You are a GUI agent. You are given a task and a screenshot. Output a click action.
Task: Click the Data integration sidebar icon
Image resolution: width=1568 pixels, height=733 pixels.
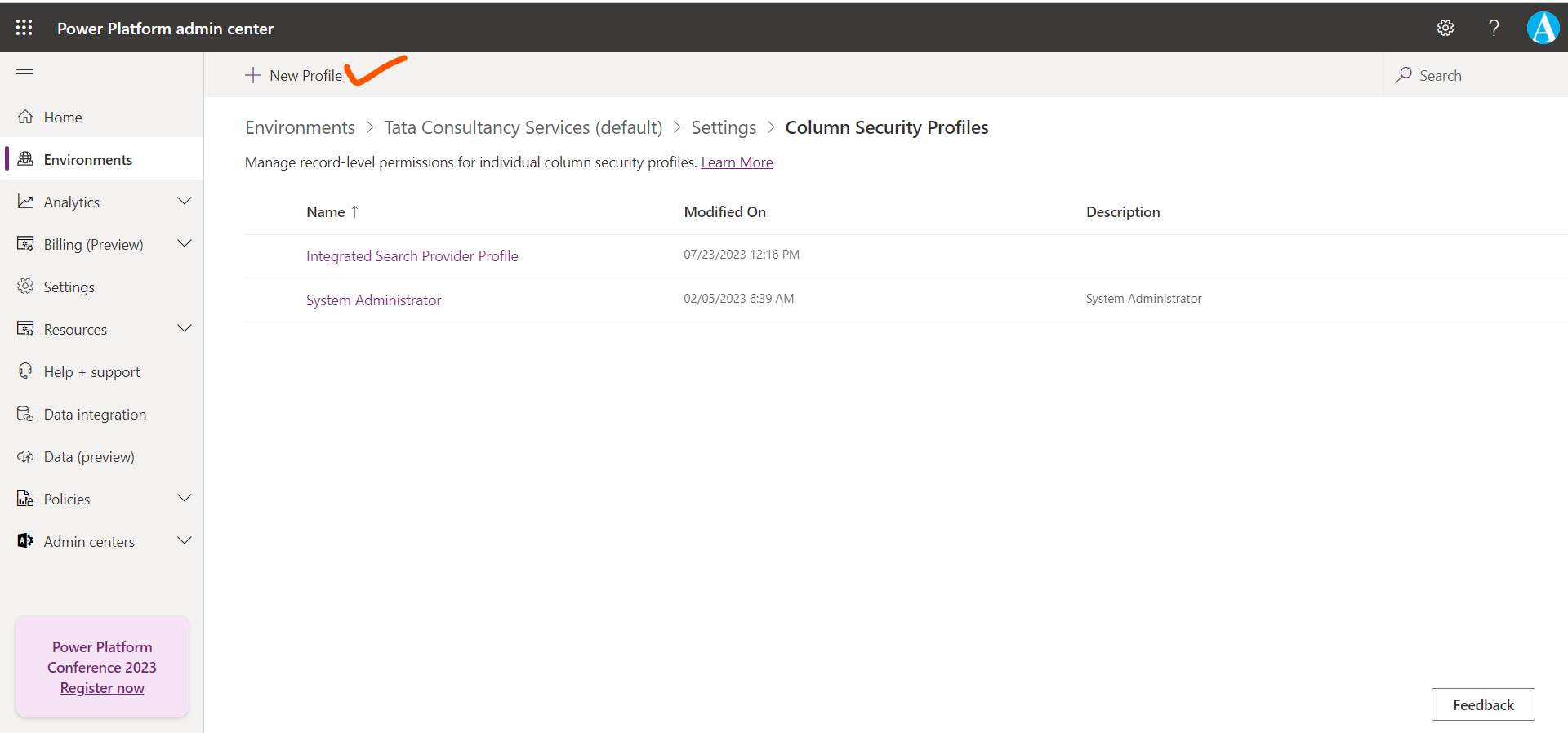[25, 414]
